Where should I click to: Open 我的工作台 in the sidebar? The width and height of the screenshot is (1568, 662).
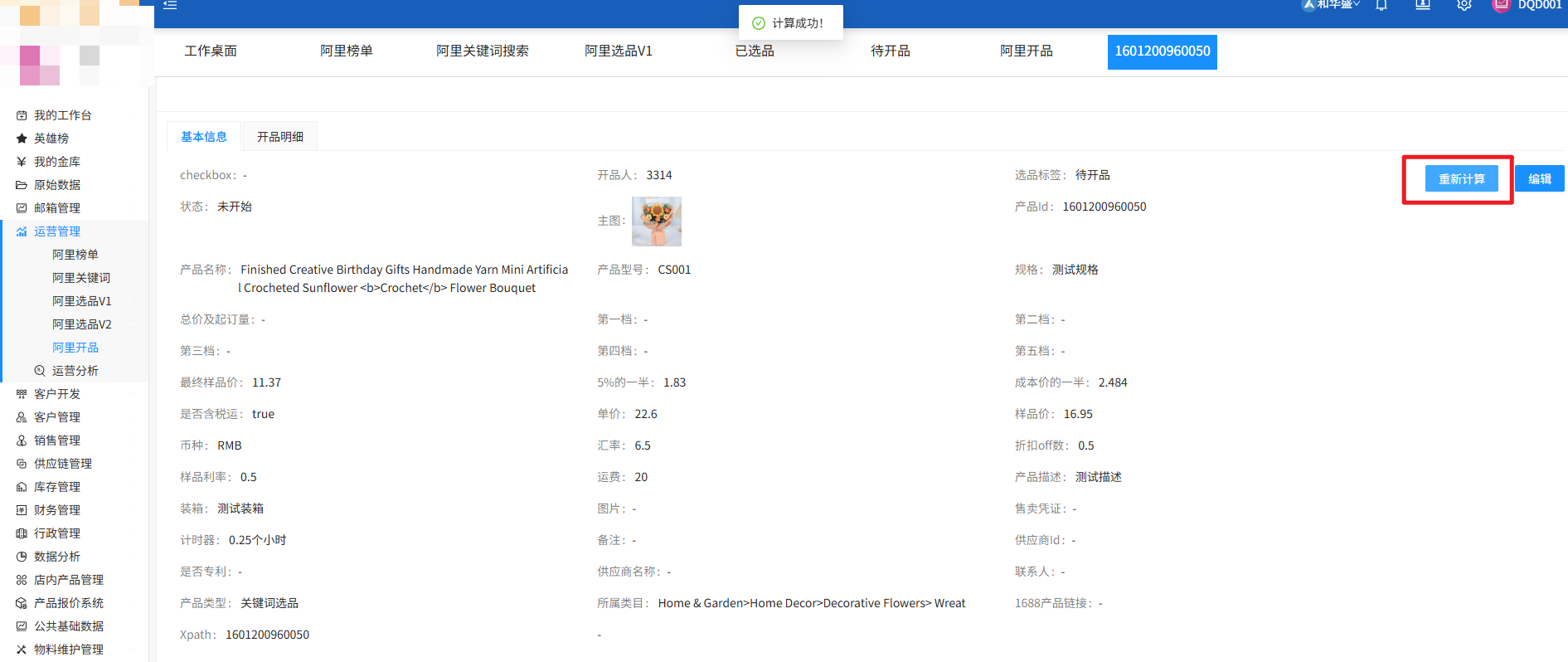pos(63,115)
